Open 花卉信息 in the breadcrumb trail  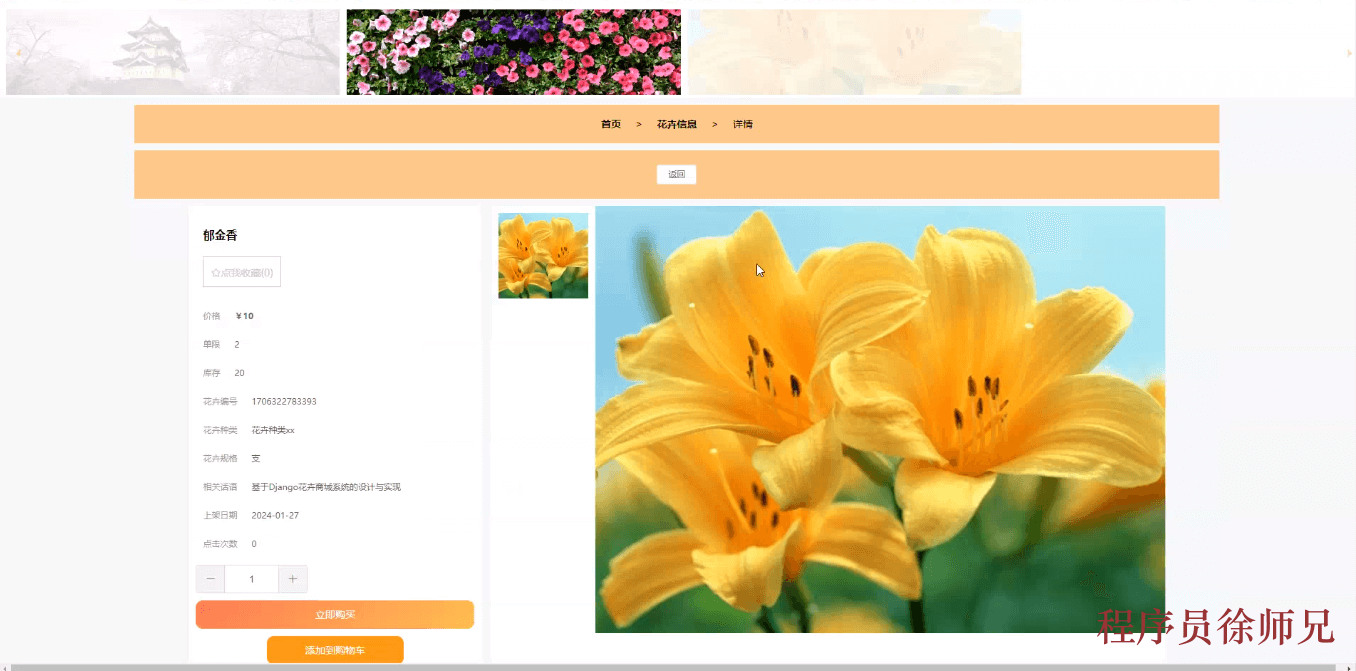click(675, 123)
